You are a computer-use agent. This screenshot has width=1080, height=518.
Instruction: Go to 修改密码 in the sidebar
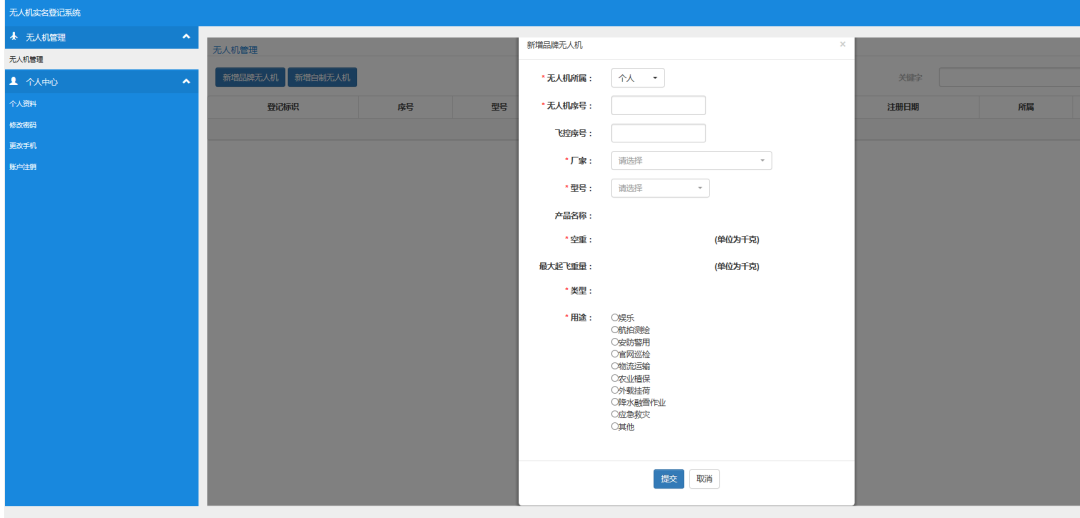23,125
